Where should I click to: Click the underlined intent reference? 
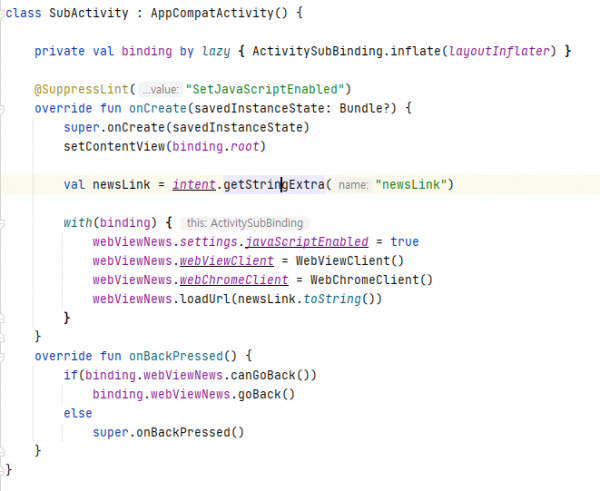194,184
